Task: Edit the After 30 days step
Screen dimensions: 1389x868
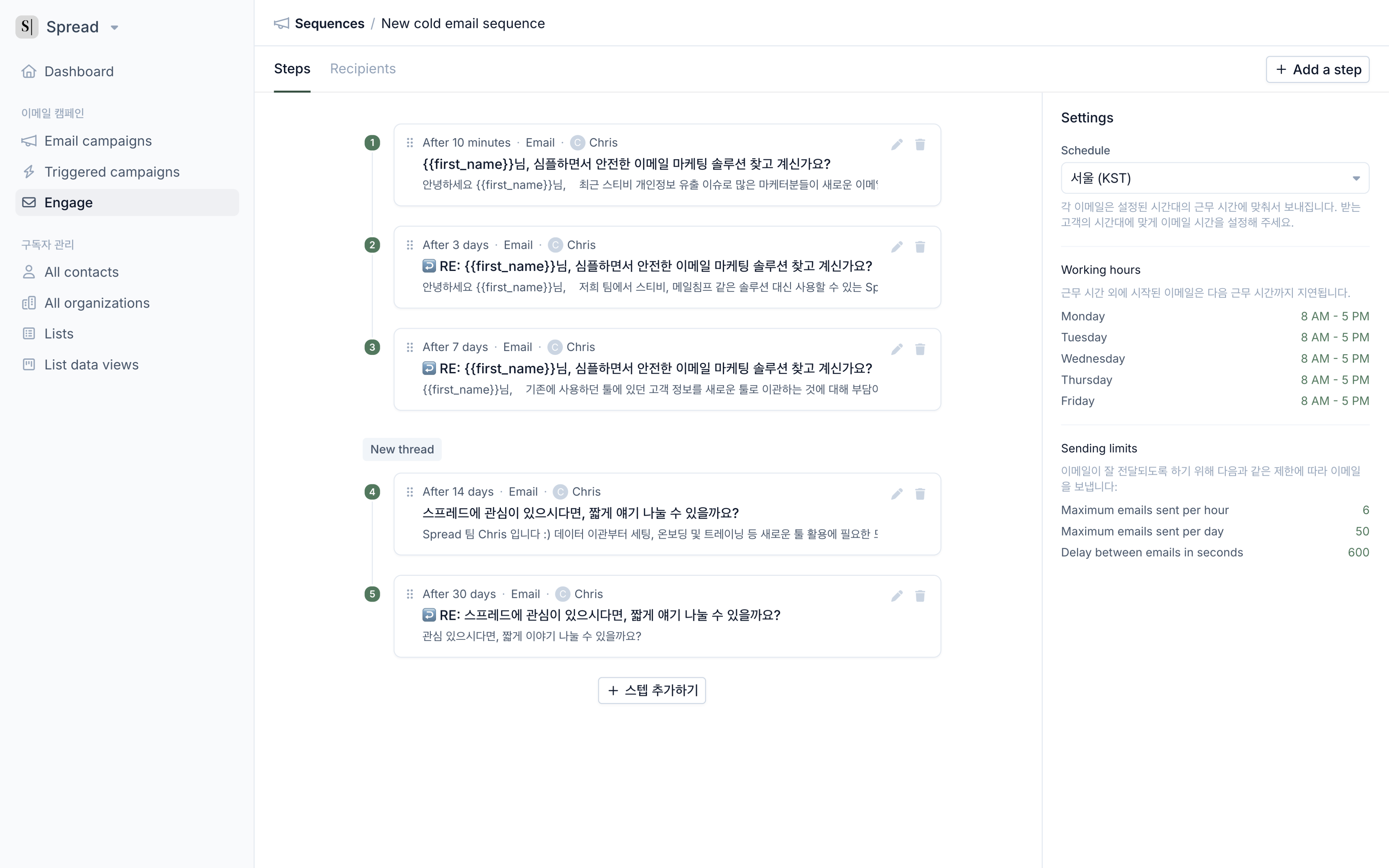Action: (x=896, y=595)
